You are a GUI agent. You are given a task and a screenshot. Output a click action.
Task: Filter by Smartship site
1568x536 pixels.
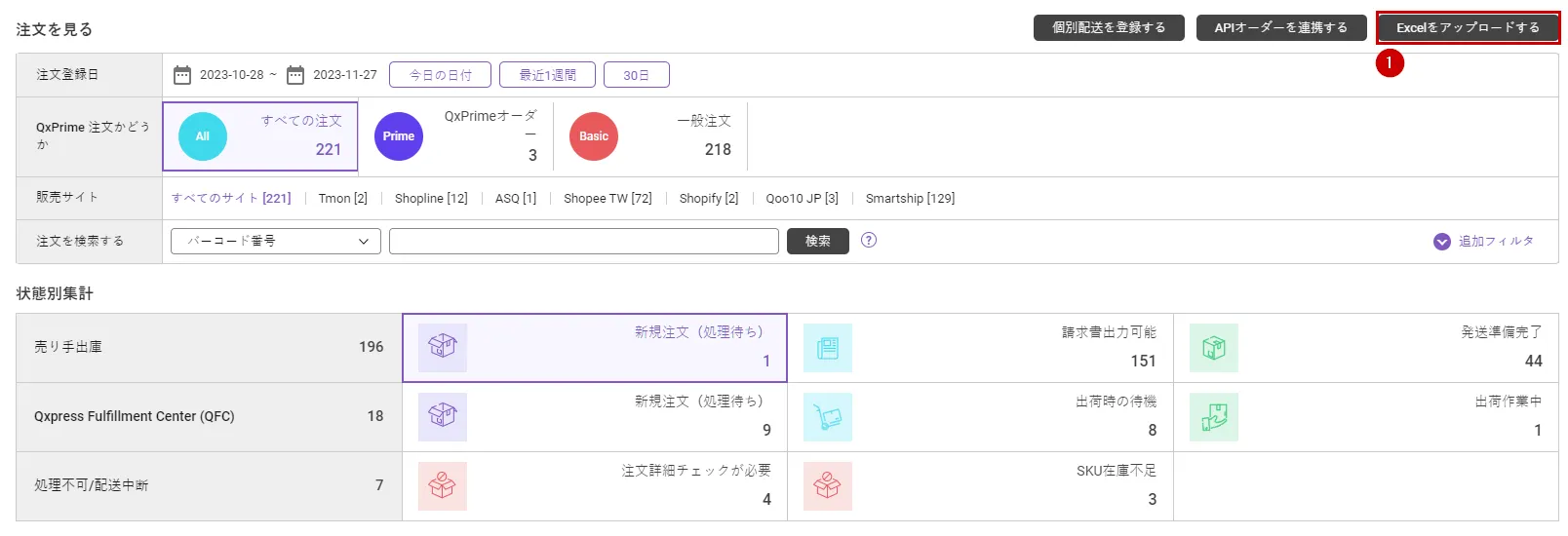(x=910, y=198)
